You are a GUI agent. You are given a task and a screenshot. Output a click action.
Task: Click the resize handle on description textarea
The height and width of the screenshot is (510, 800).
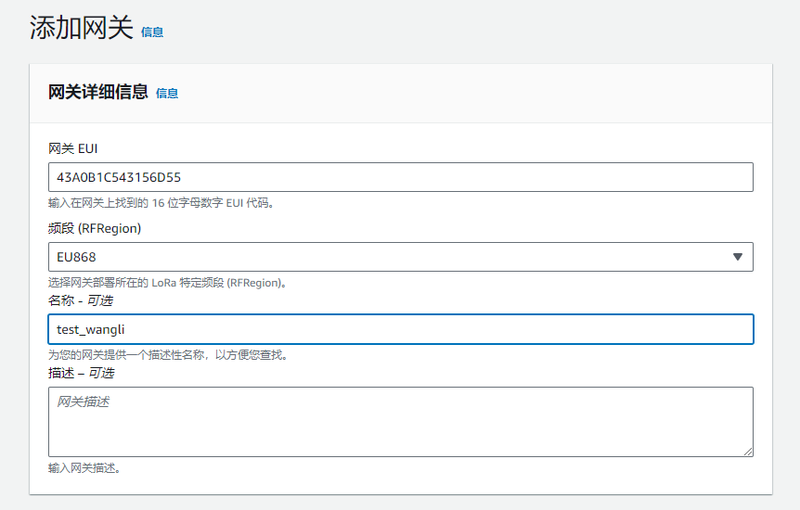coord(748,452)
